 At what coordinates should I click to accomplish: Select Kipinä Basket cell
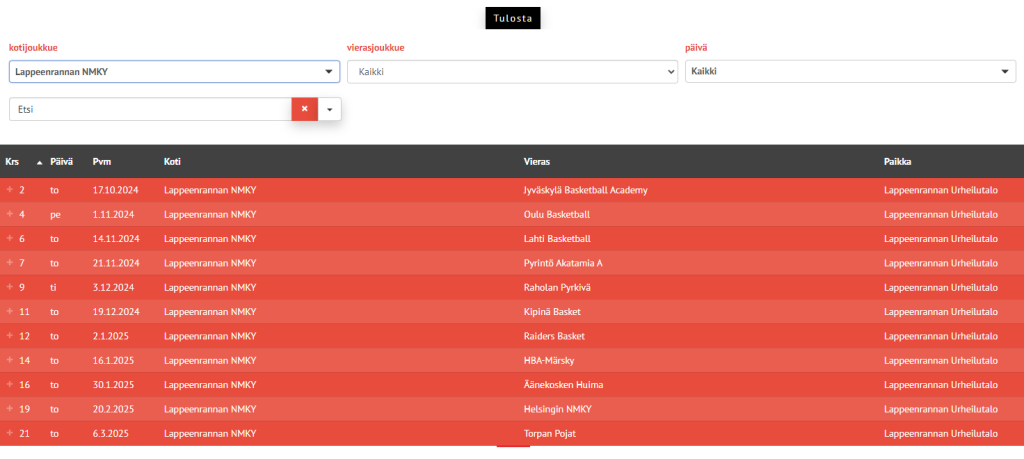pos(552,312)
